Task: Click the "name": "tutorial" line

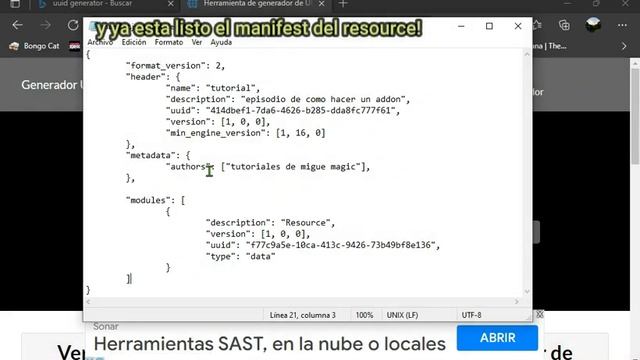Action: [212, 88]
